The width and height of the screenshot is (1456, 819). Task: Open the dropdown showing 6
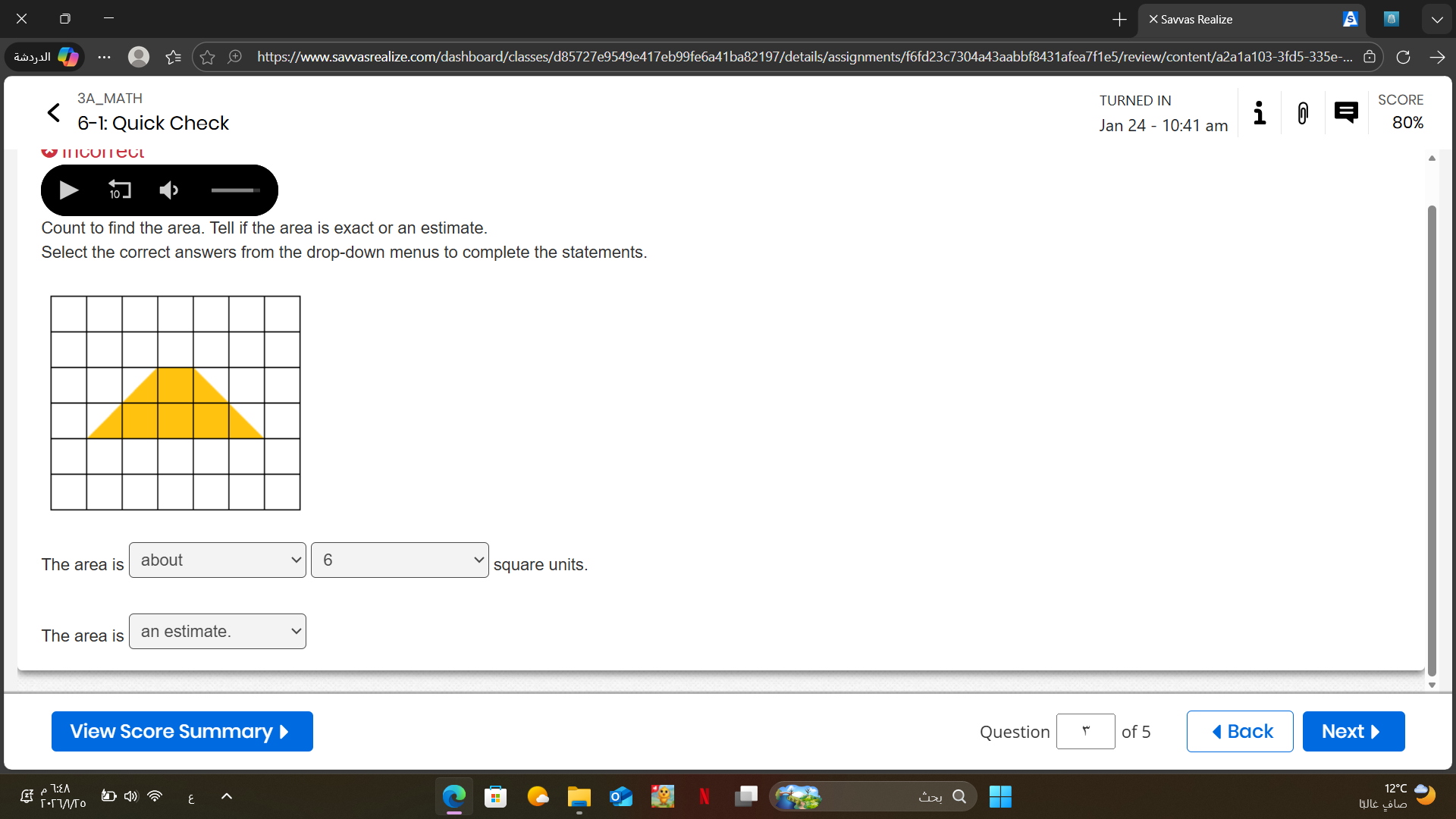point(400,560)
